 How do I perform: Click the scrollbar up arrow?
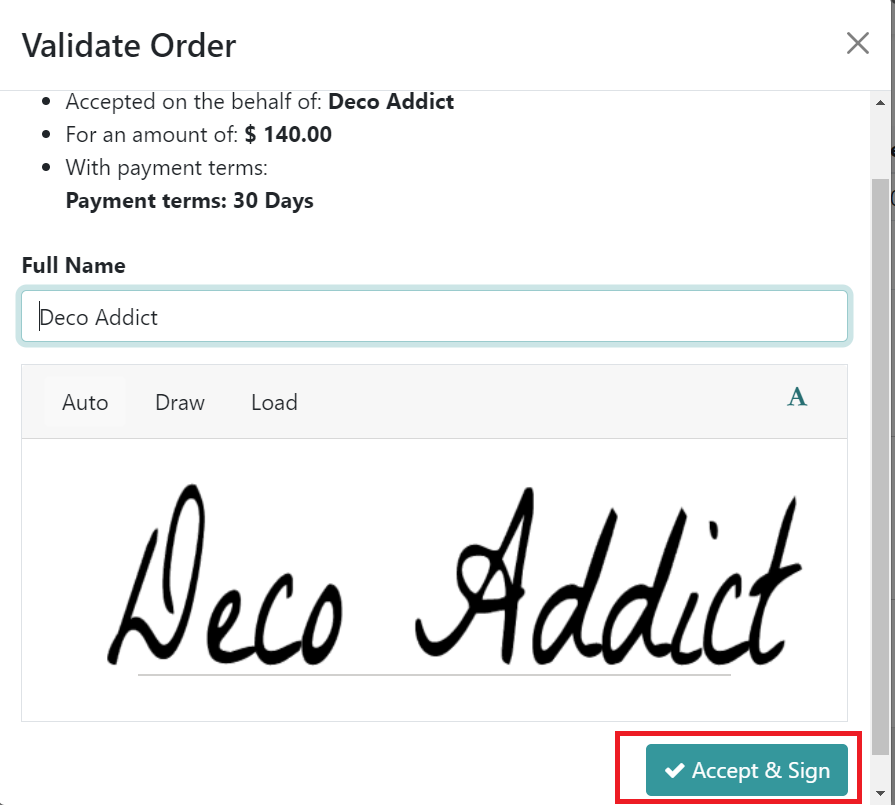pos(880,103)
